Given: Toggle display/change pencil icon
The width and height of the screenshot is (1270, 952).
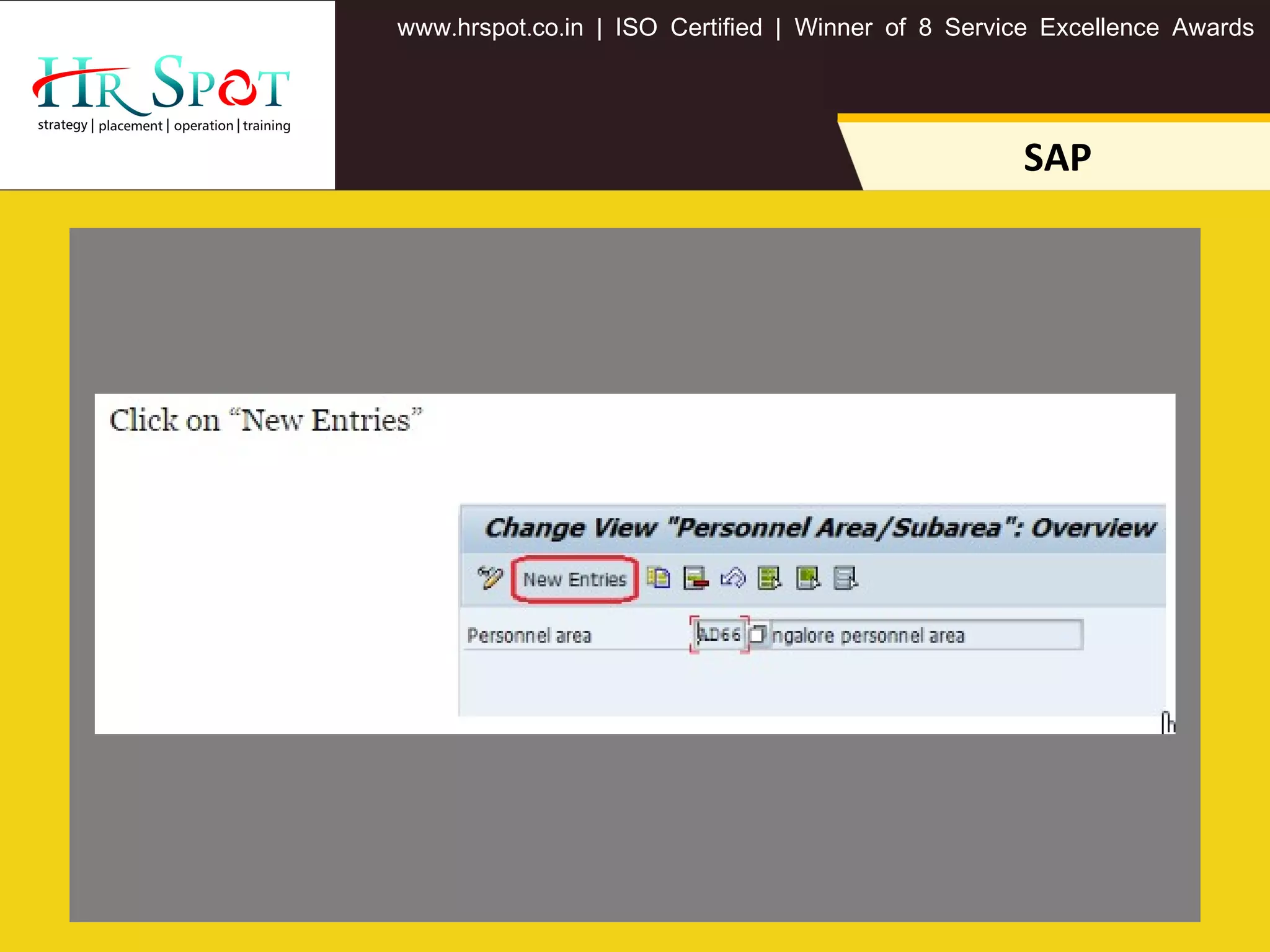Looking at the screenshot, I should pos(490,578).
